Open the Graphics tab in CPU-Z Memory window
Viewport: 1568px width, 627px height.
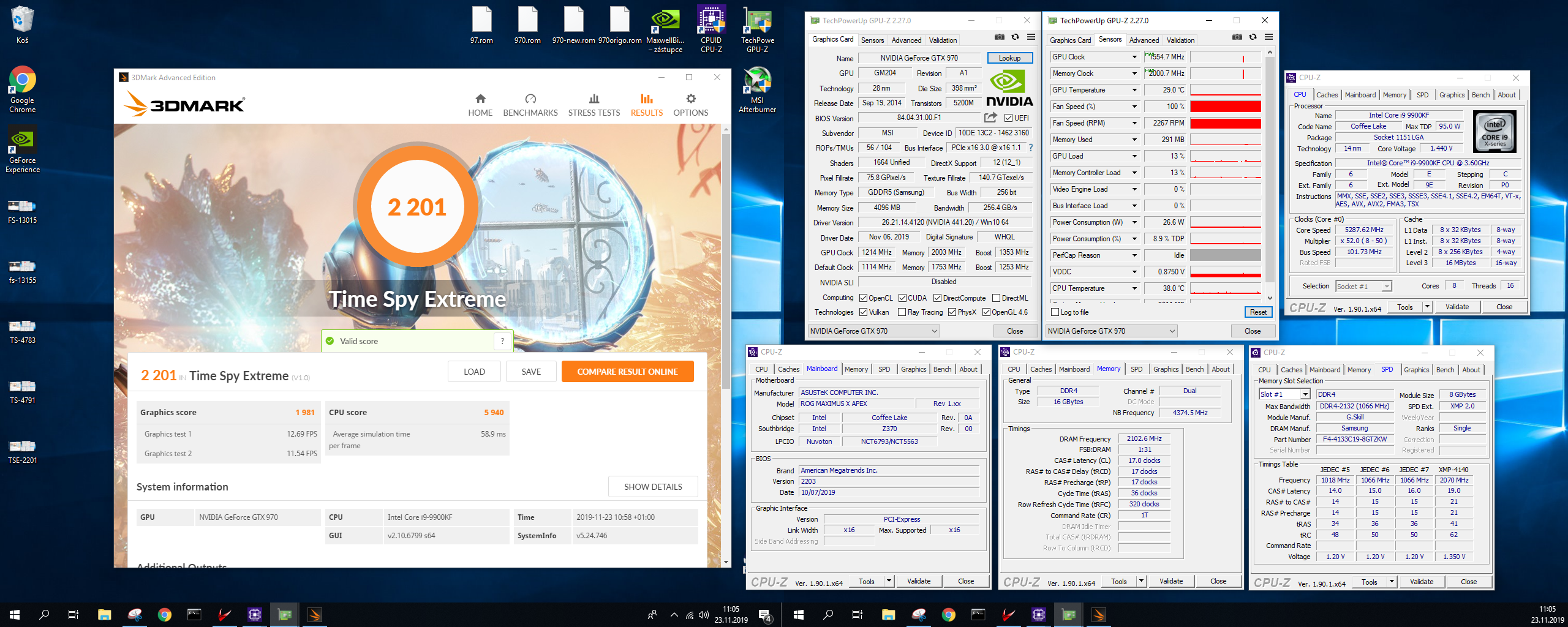coord(1166,369)
